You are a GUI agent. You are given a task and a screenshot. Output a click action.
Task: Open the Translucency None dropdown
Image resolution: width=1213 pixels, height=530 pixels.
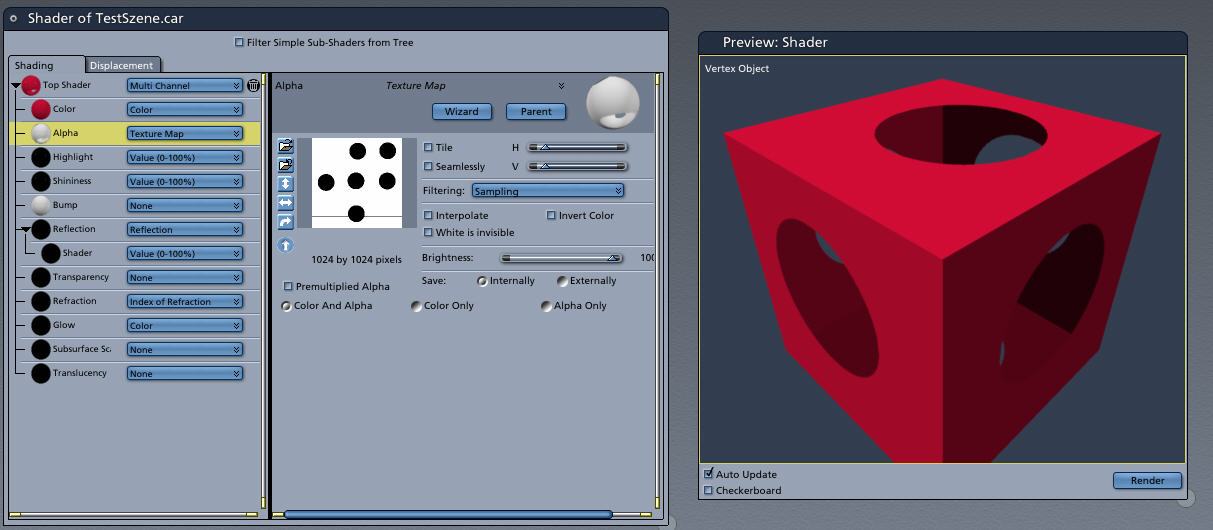tap(185, 374)
